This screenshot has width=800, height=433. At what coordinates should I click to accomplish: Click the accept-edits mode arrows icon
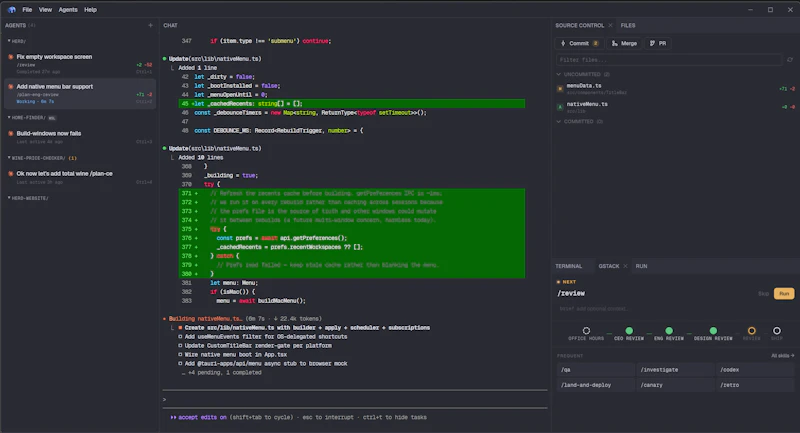tap(173, 417)
